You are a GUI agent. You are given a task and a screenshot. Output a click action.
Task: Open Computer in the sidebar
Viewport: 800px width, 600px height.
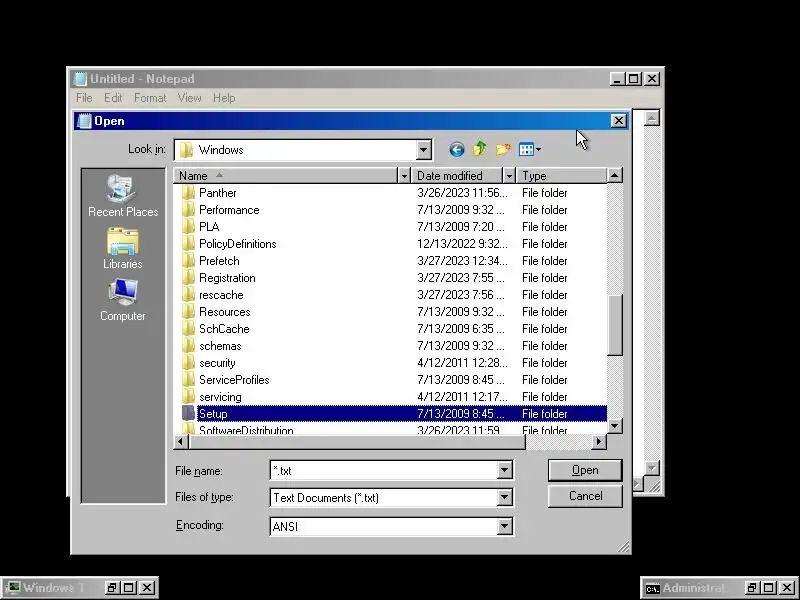pyautogui.click(x=122, y=300)
